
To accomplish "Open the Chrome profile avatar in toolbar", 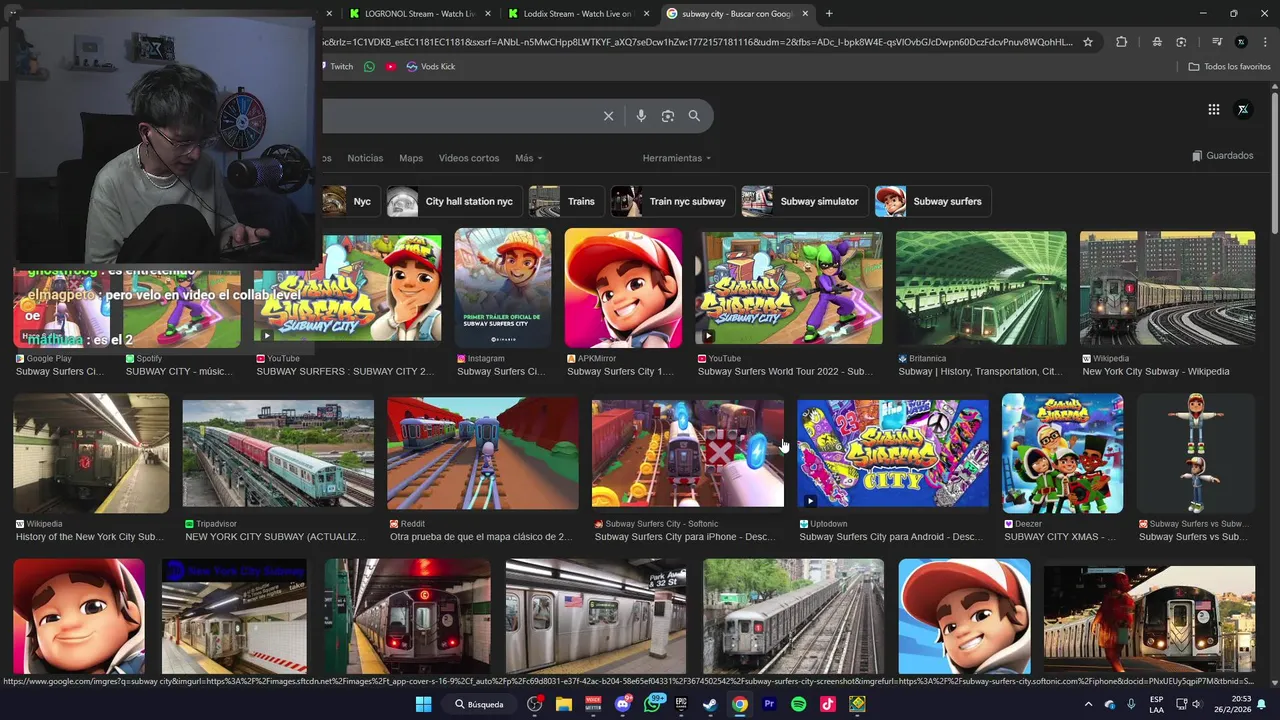I will coord(1241,42).
